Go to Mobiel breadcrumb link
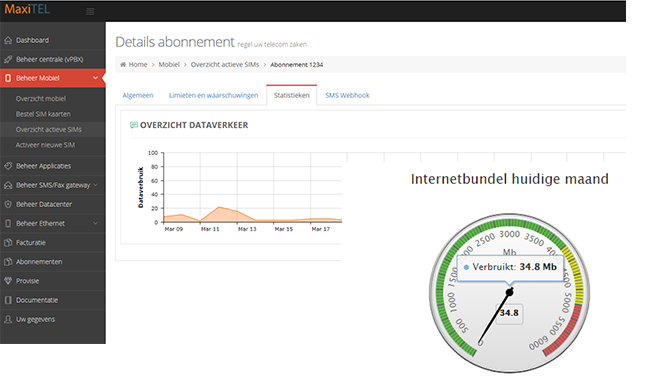This screenshot has height=381, width=653. (169, 65)
